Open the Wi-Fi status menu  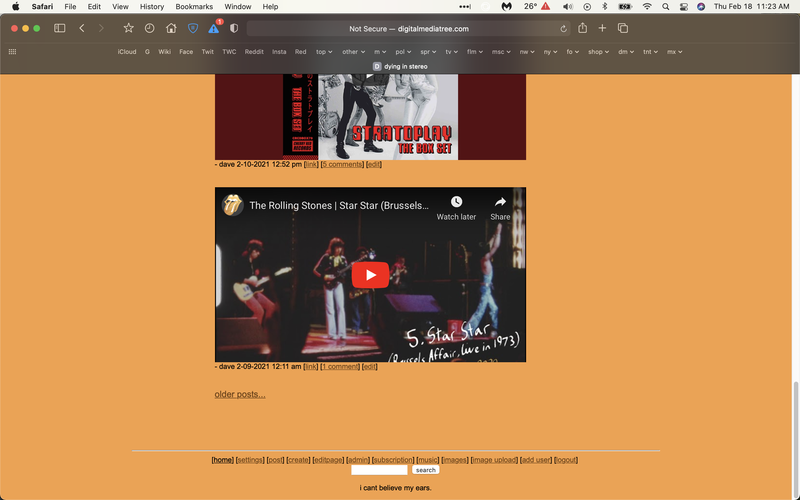pos(647,7)
